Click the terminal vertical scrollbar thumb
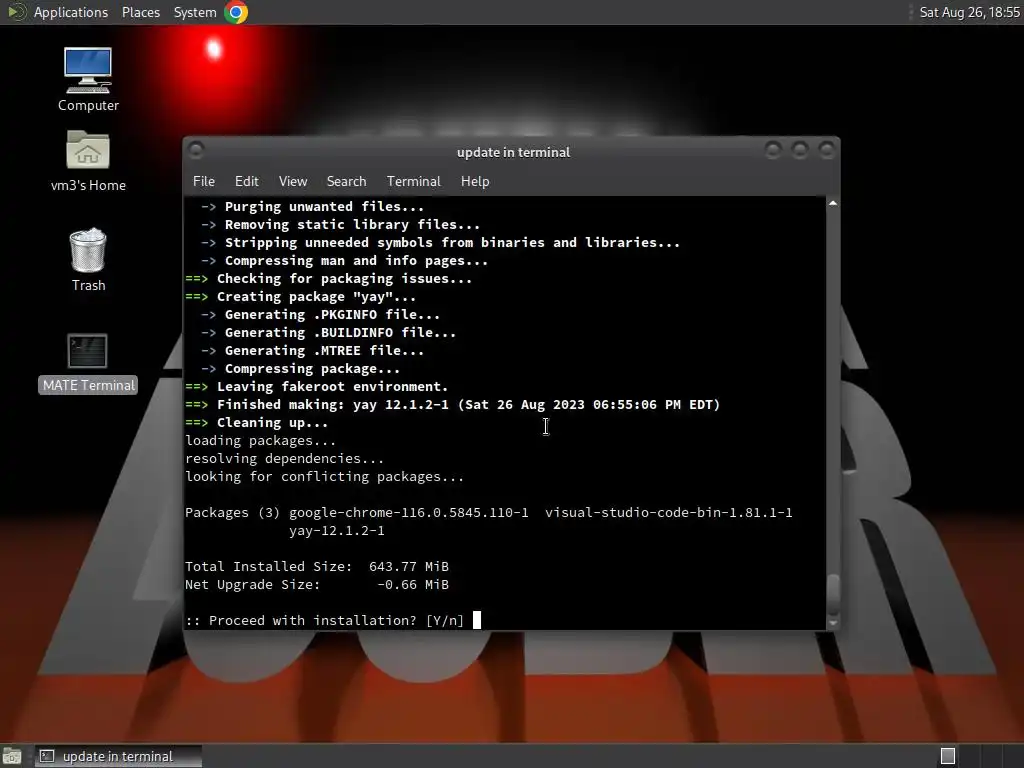This screenshot has width=1024, height=768. coord(833,594)
